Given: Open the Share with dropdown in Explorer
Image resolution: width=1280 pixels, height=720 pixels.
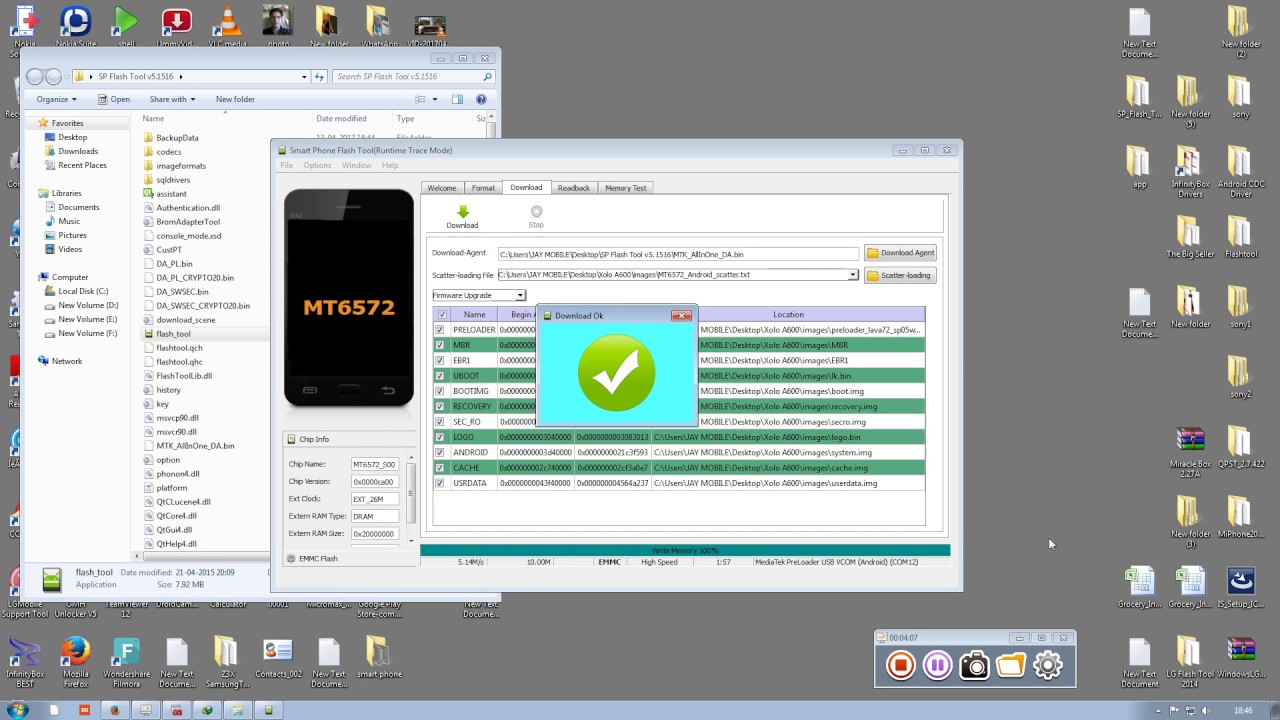Looking at the screenshot, I should click(x=172, y=99).
